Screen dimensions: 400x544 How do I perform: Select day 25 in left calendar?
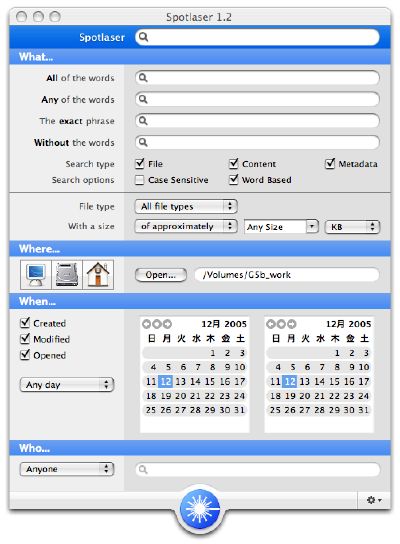[x=151, y=410]
